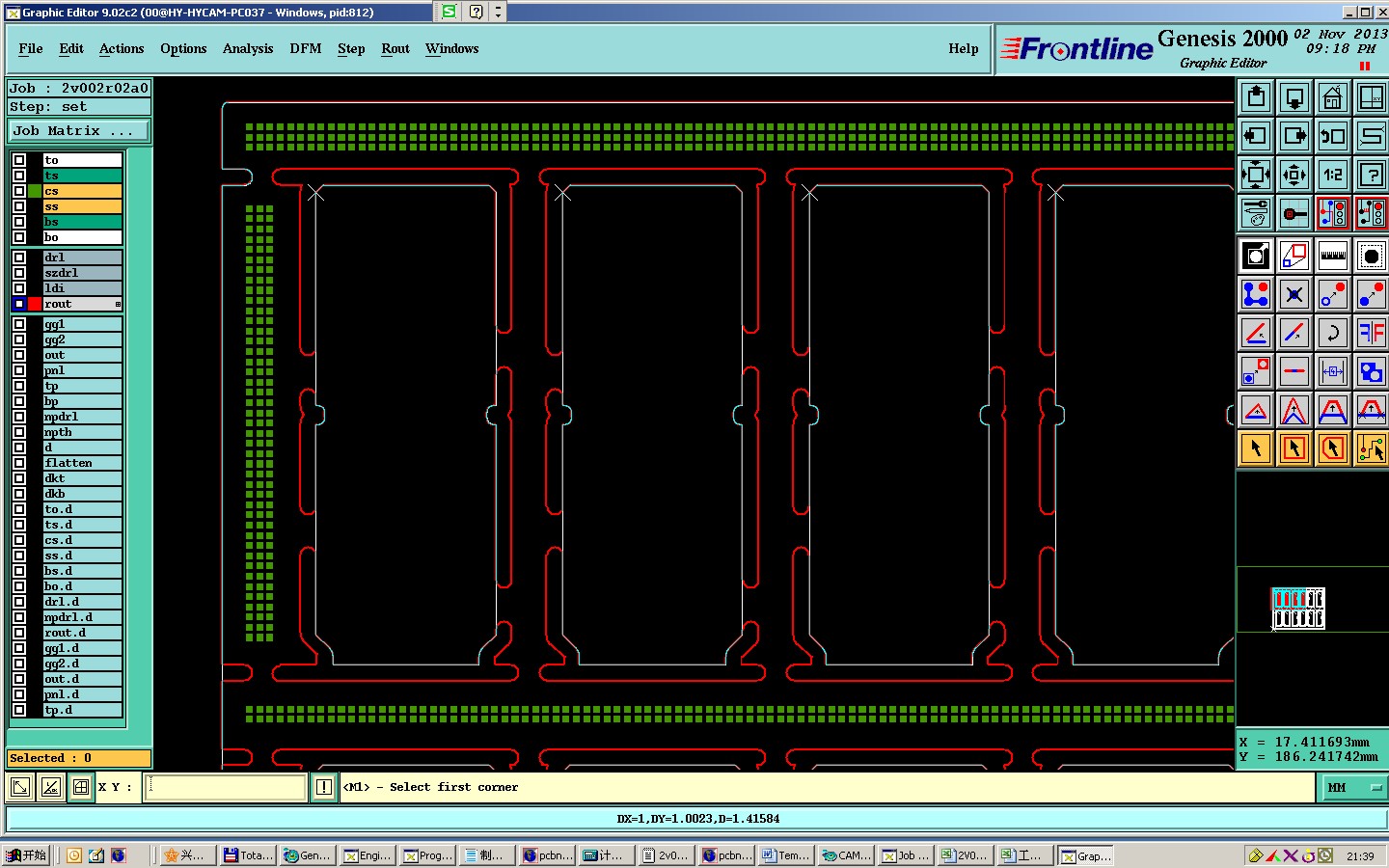Click the X Y coordinate input field
Screen dimensions: 1389x868
(x=226, y=787)
